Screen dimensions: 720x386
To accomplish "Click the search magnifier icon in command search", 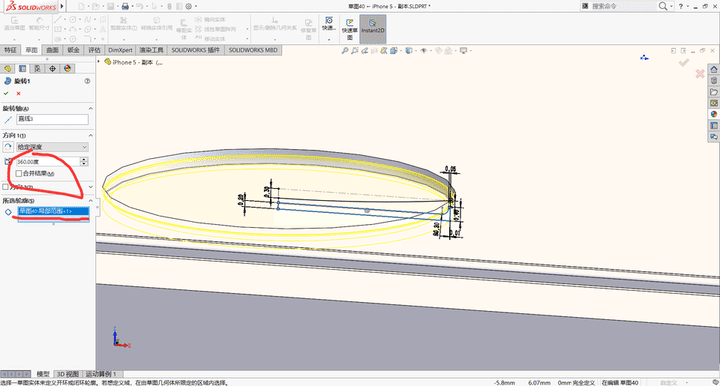I will tap(663, 6).
